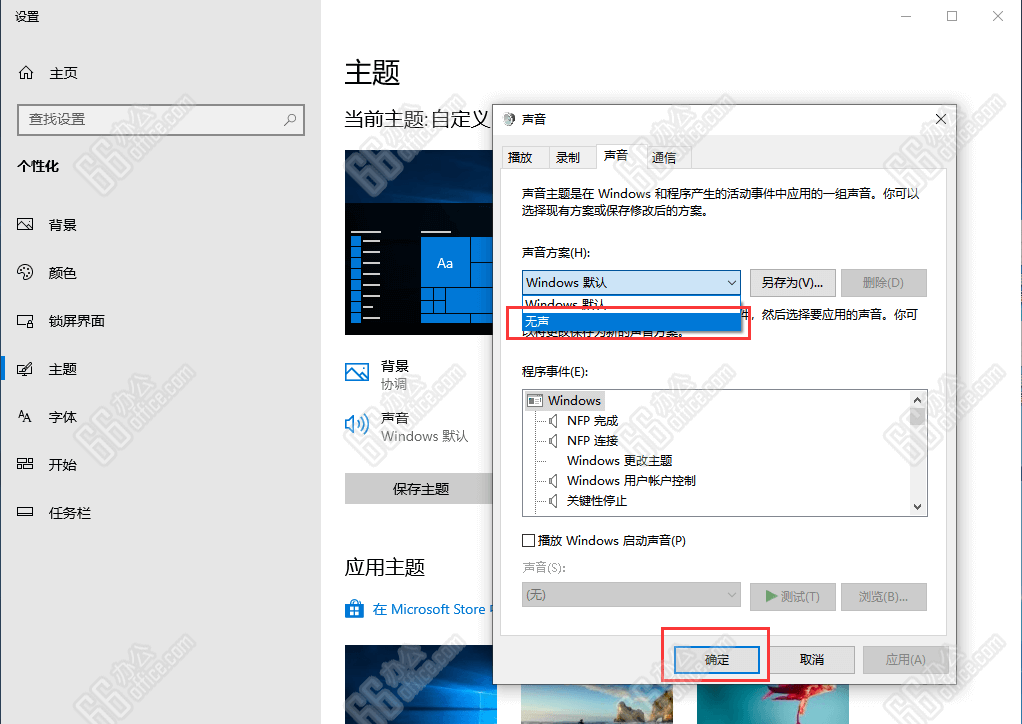Select Windows 用户帐户控制 event
The width and height of the screenshot is (1022, 724).
tap(631, 481)
